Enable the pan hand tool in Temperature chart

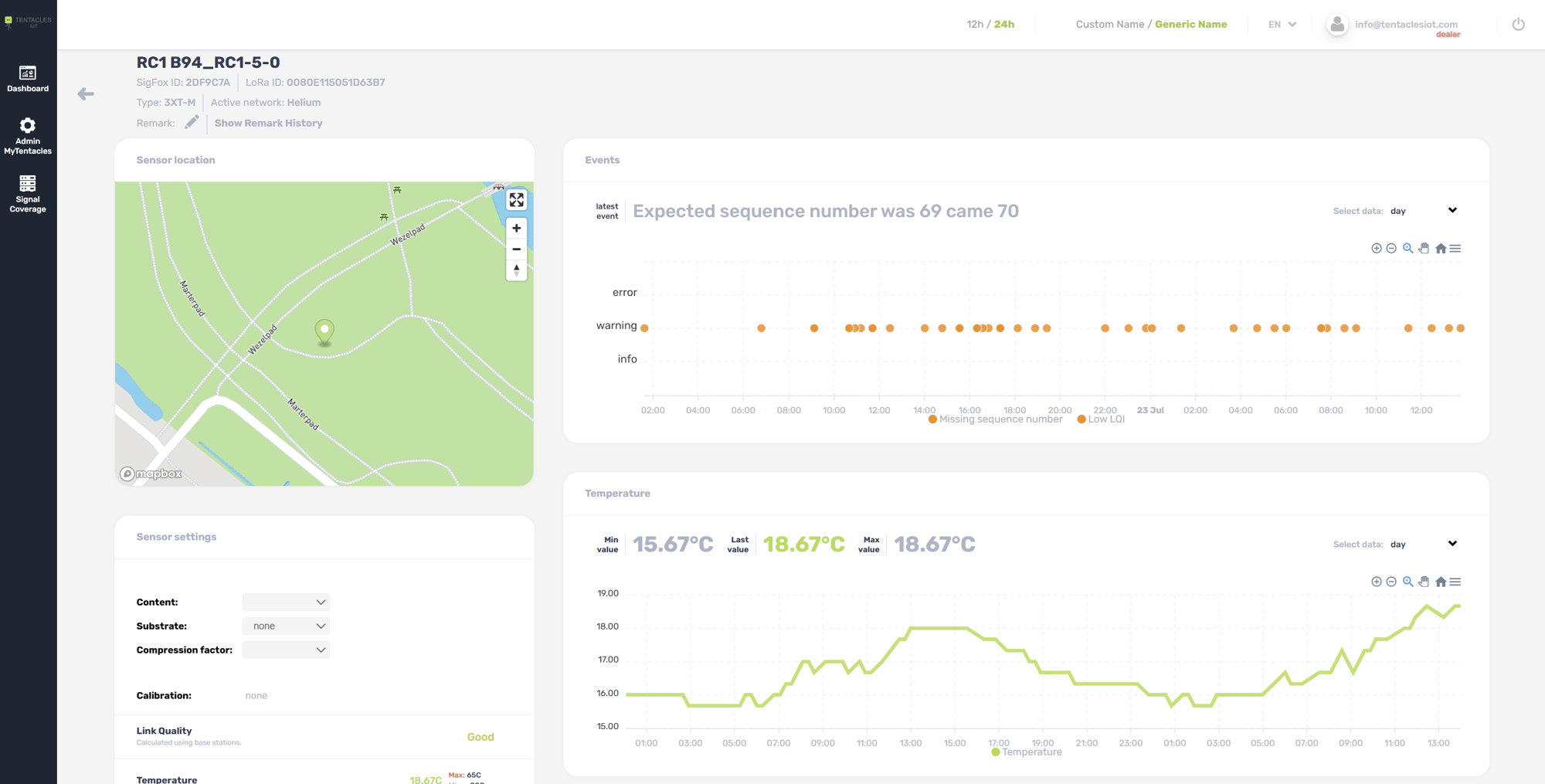[1424, 582]
